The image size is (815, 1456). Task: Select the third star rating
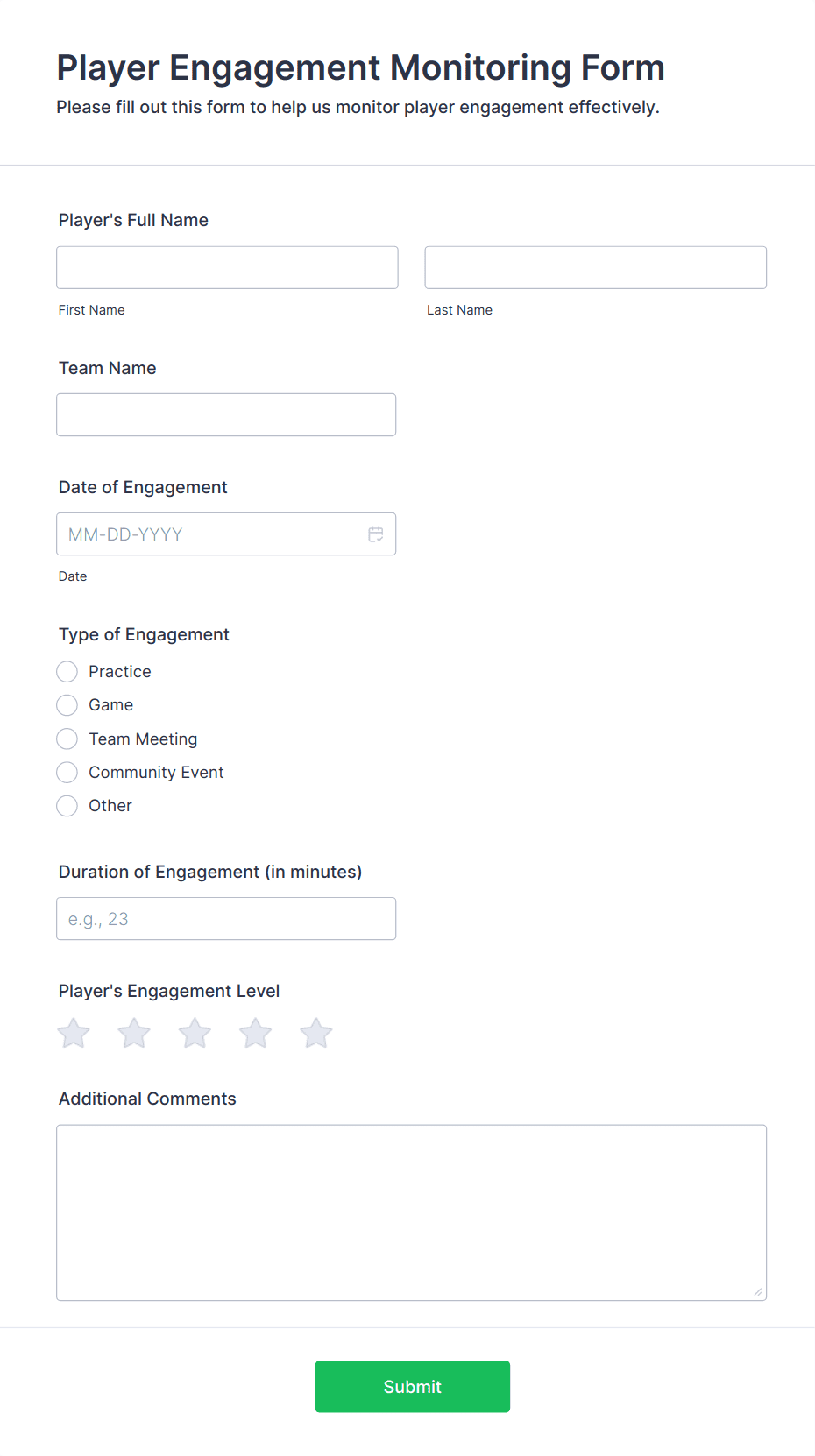coord(195,1034)
